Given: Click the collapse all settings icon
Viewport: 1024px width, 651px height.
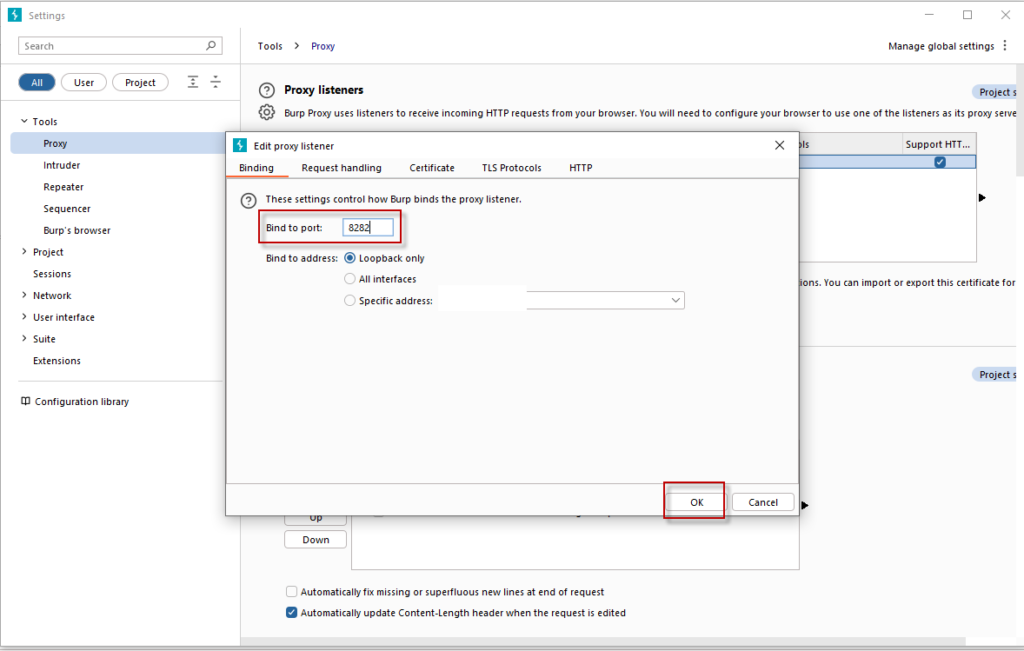Looking at the screenshot, I should [x=192, y=82].
